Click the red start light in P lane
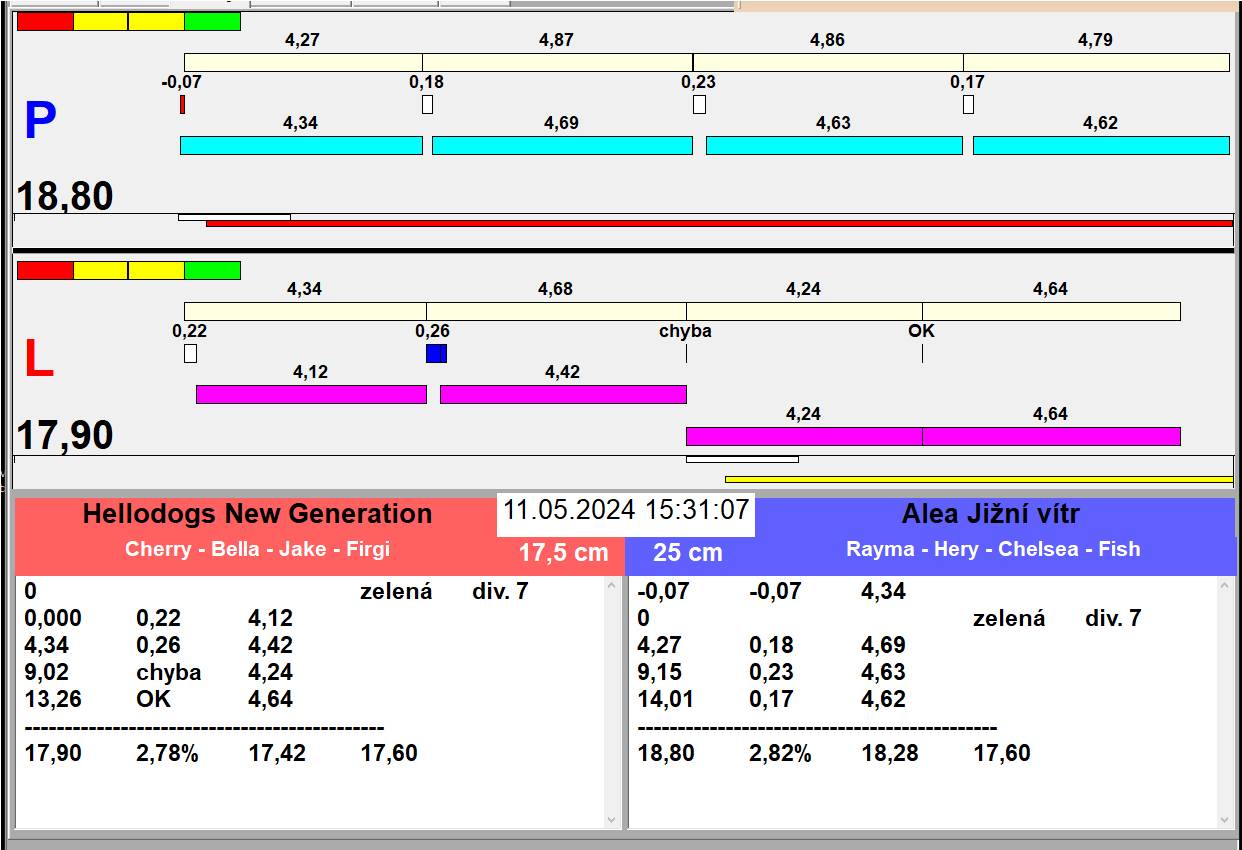Screen dimensions: 1242x850 tap(45, 22)
